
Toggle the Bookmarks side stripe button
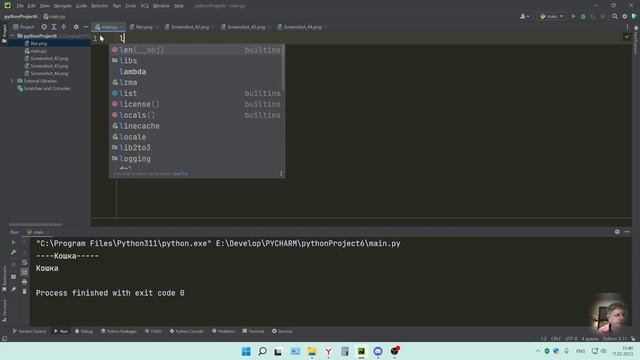click(x=4, y=279)
